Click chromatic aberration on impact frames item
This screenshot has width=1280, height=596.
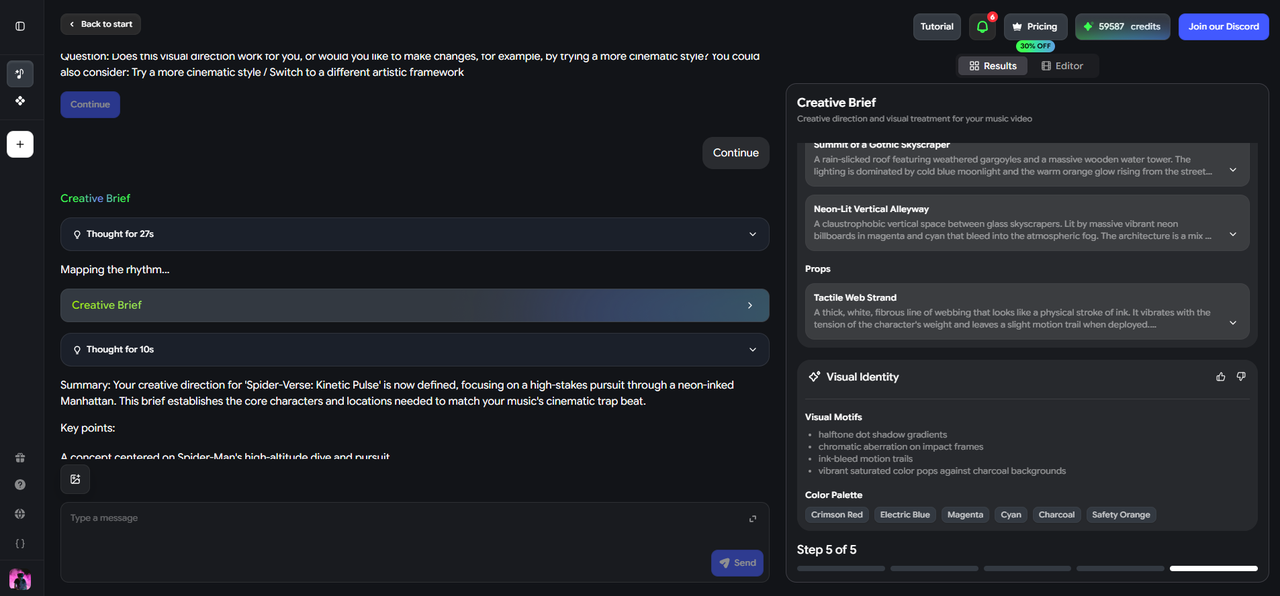pyautogui.click(x=901, y=447)
